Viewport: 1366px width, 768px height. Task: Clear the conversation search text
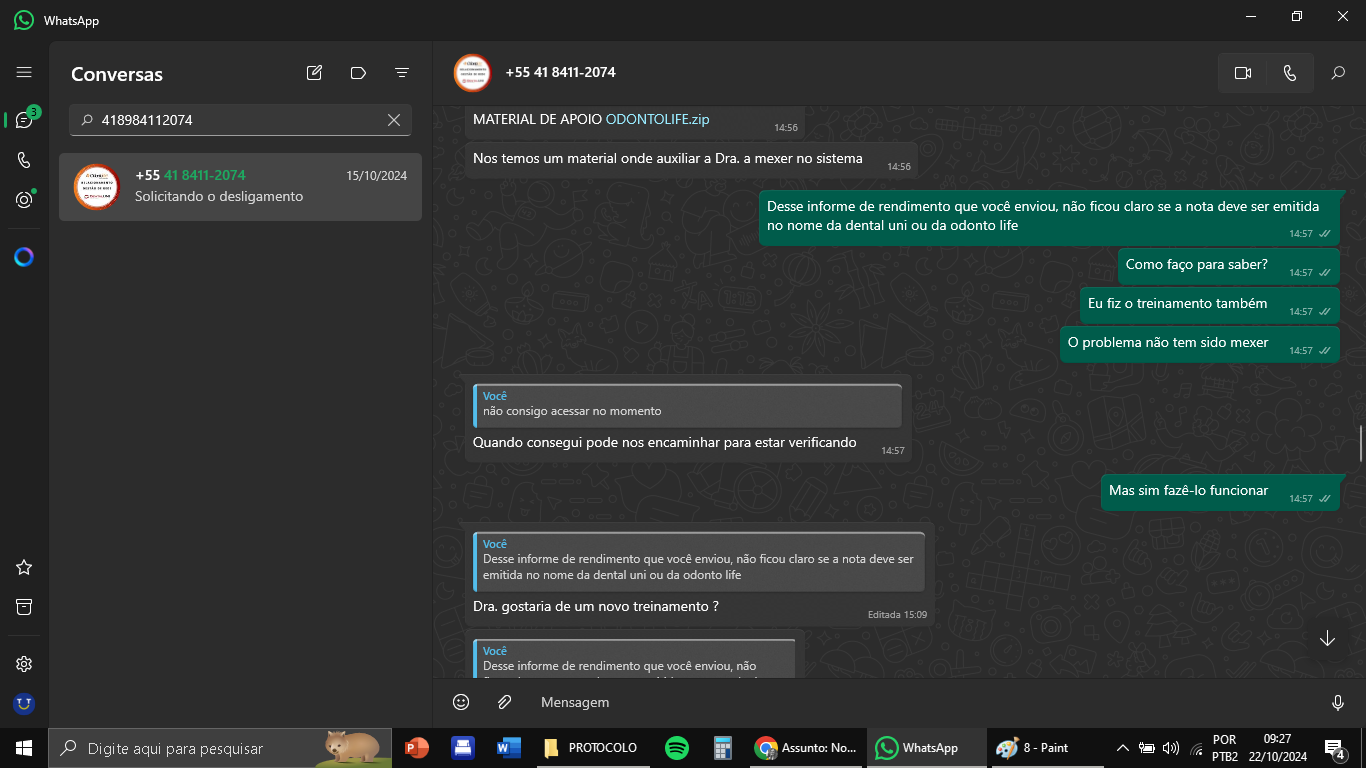click(394, 120)
